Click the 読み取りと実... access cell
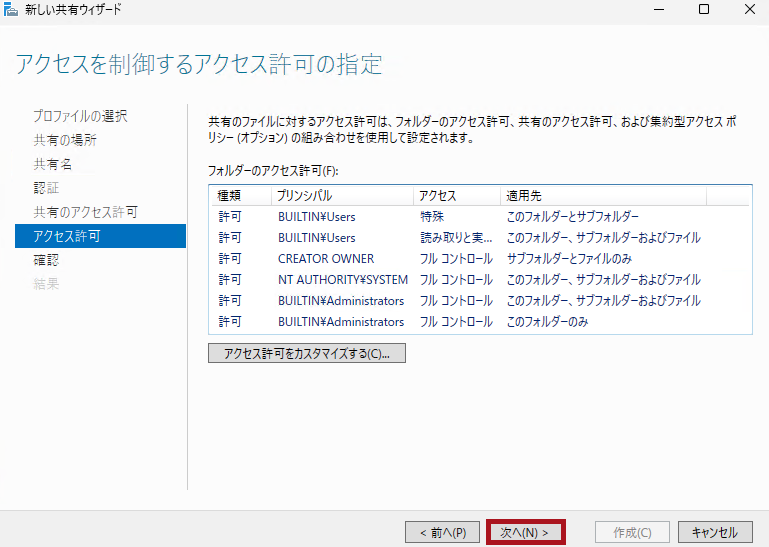 click(x=456, y=237)
